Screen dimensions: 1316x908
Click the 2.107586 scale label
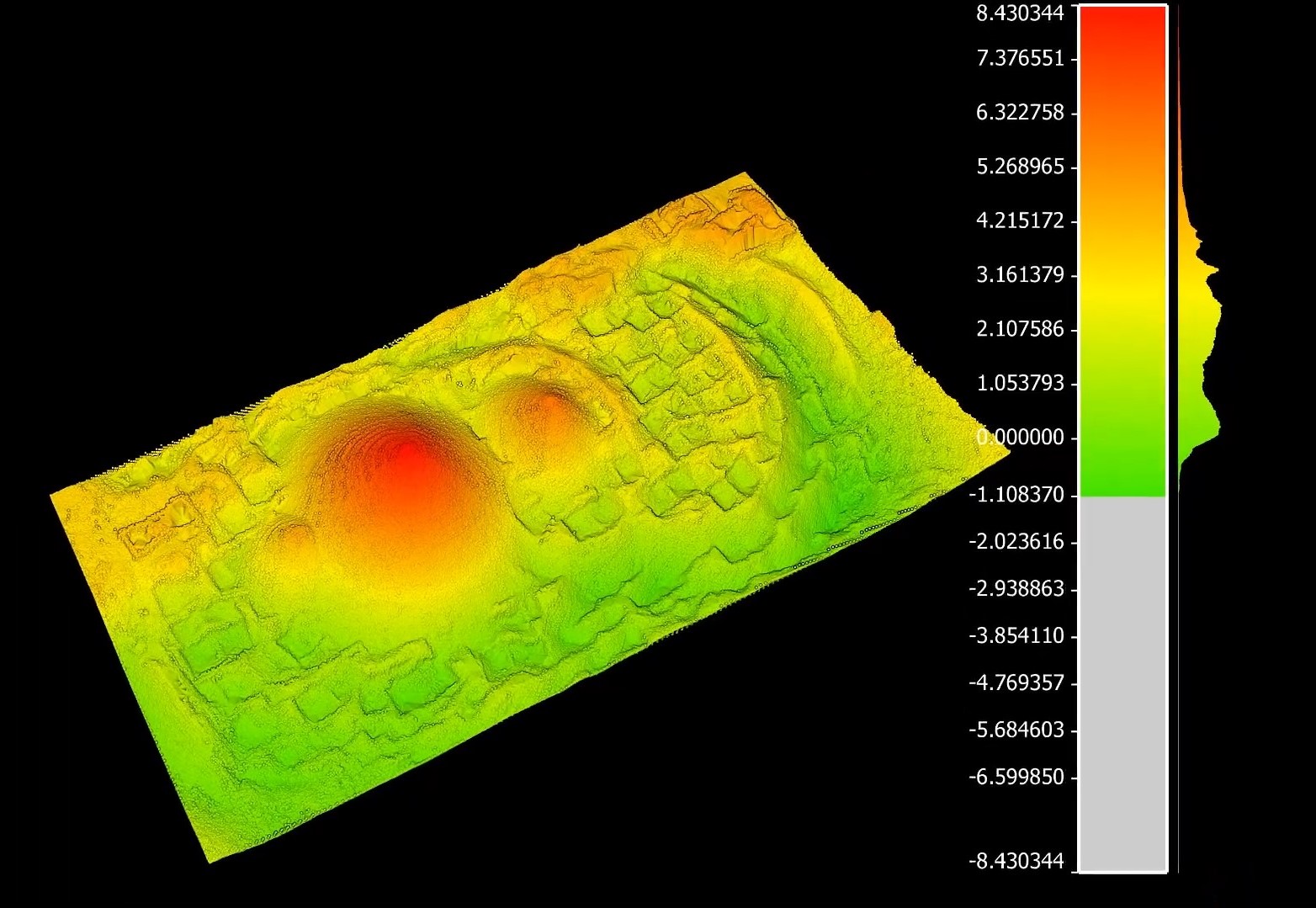click(1020, 329)
